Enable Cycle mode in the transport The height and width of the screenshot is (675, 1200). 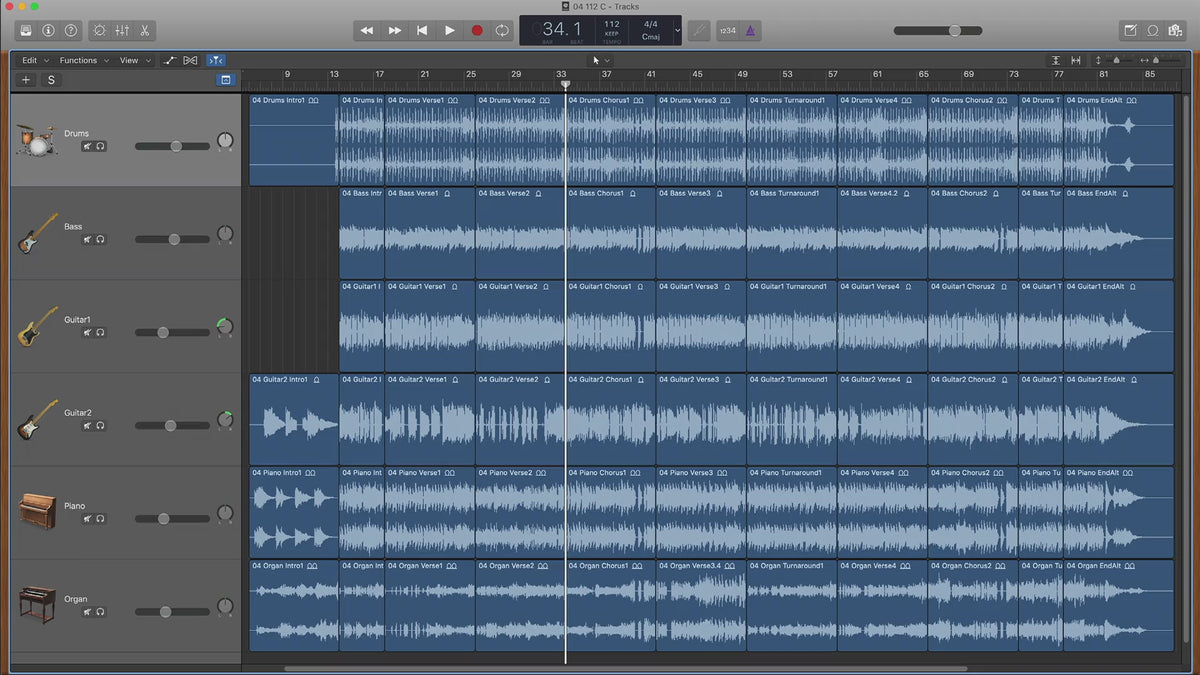coord(502,30)
